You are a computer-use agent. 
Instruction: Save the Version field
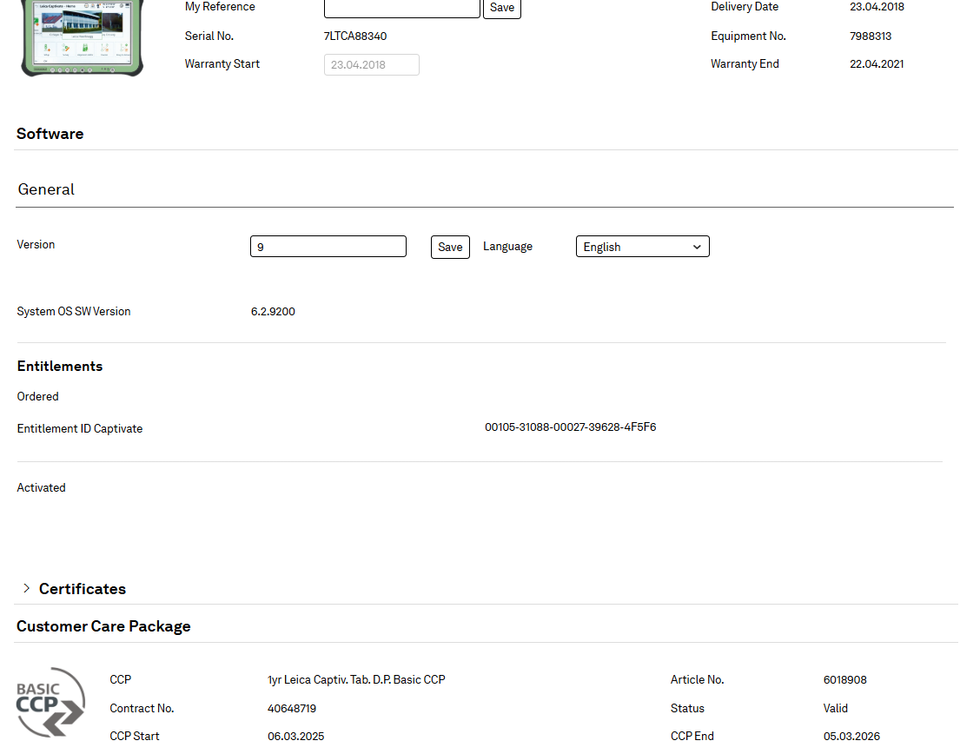pos(449,246)
